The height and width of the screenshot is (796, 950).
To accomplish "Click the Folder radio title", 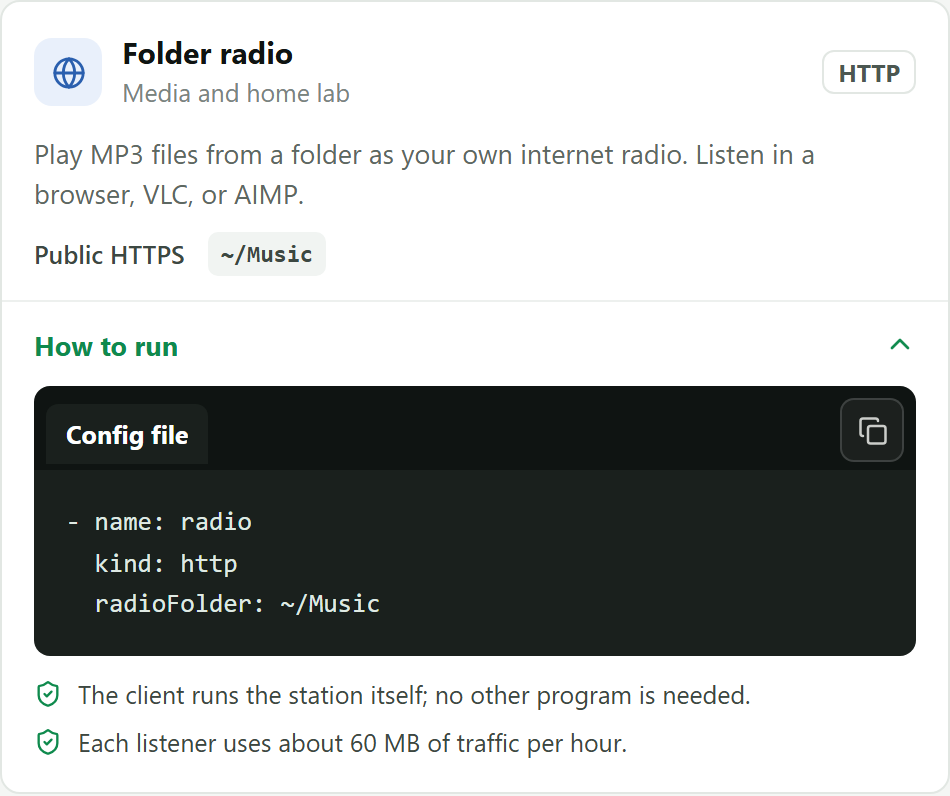I will 208,54.
